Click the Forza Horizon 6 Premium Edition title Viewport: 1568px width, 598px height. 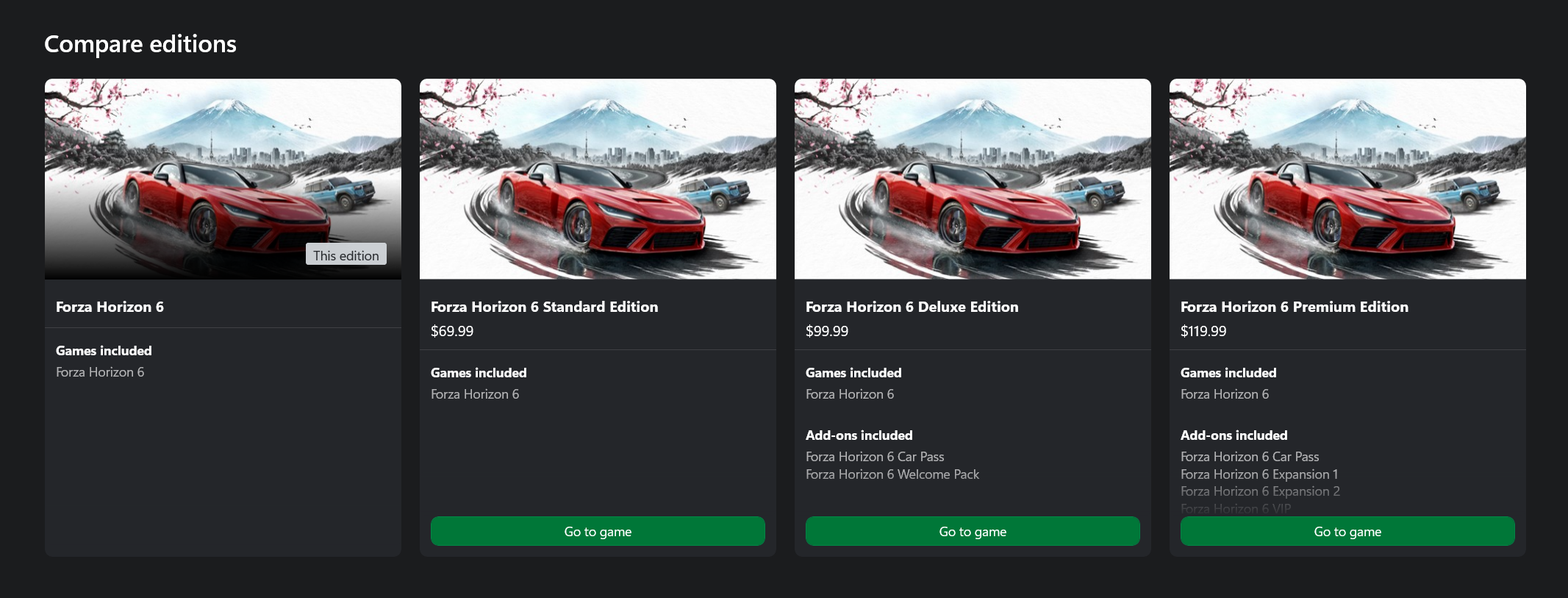[1295, 307]
